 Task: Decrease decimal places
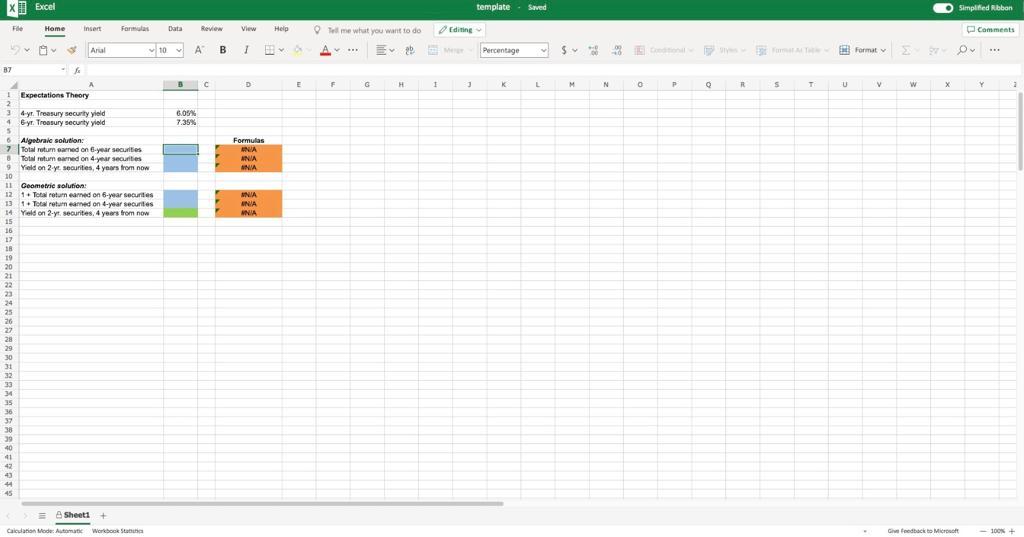click(617, 50)
